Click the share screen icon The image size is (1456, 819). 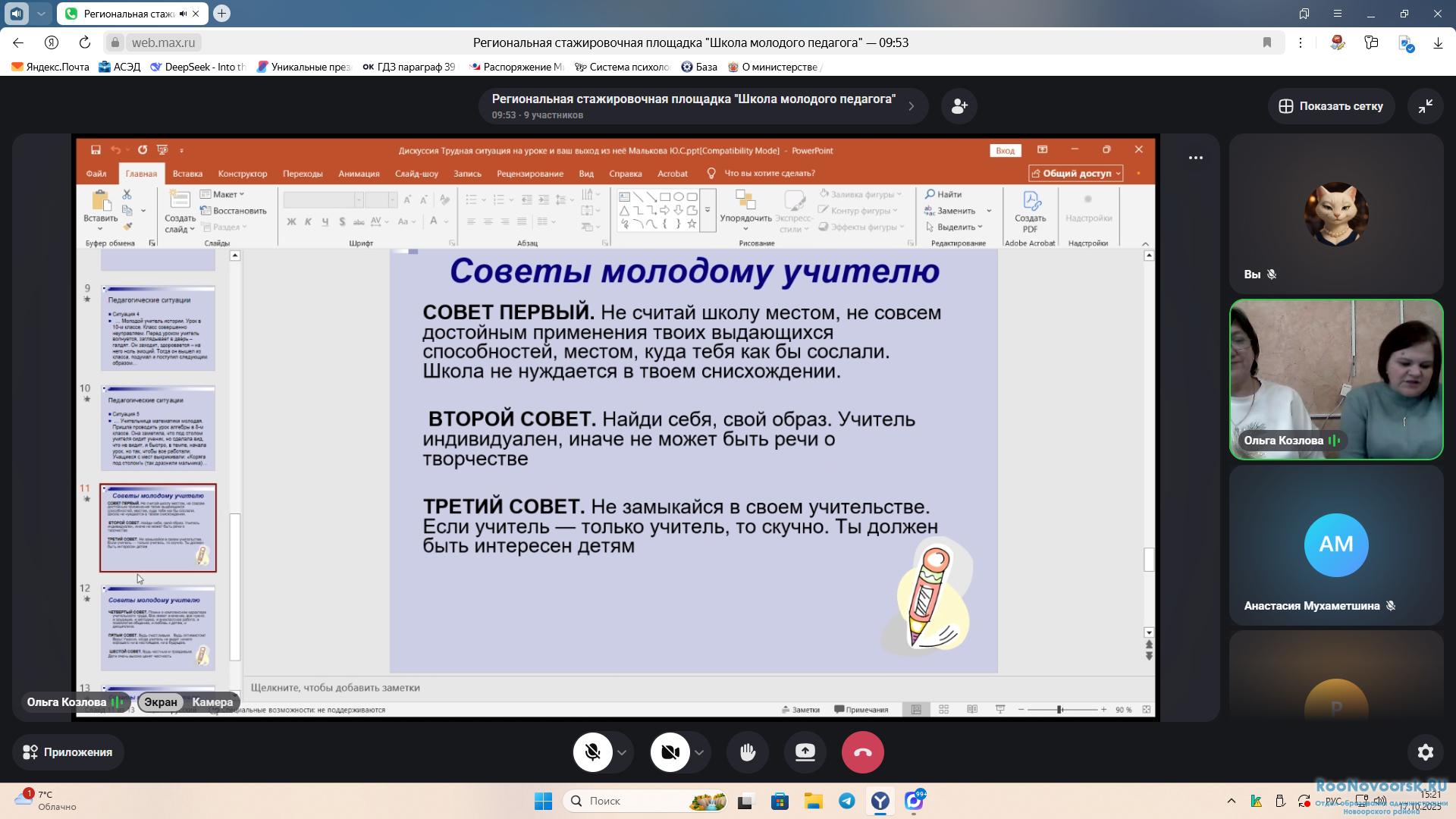(805, 752)
